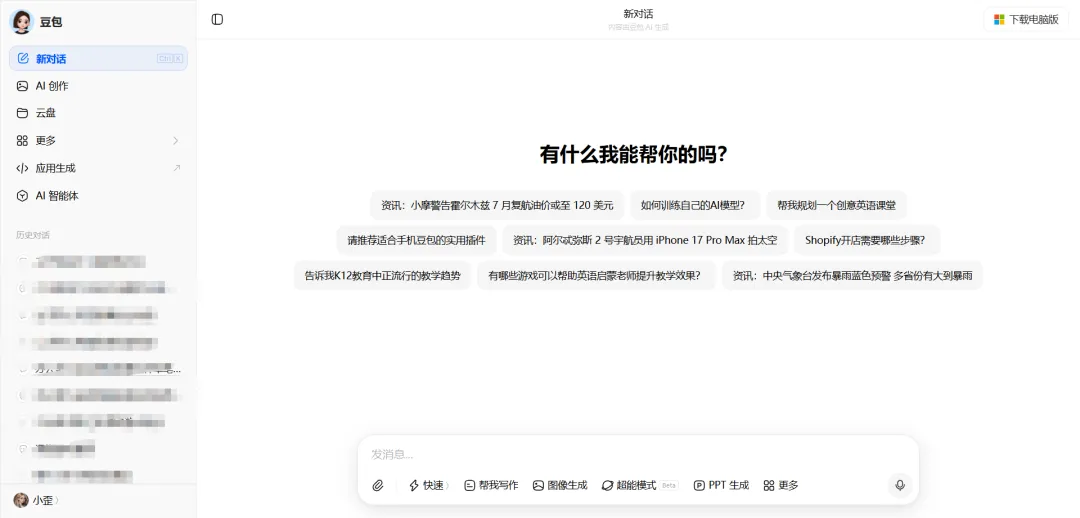Choose PPT 生成 tool
Viewport: 1080px width, 518px height.
click(x=722, y=486)
